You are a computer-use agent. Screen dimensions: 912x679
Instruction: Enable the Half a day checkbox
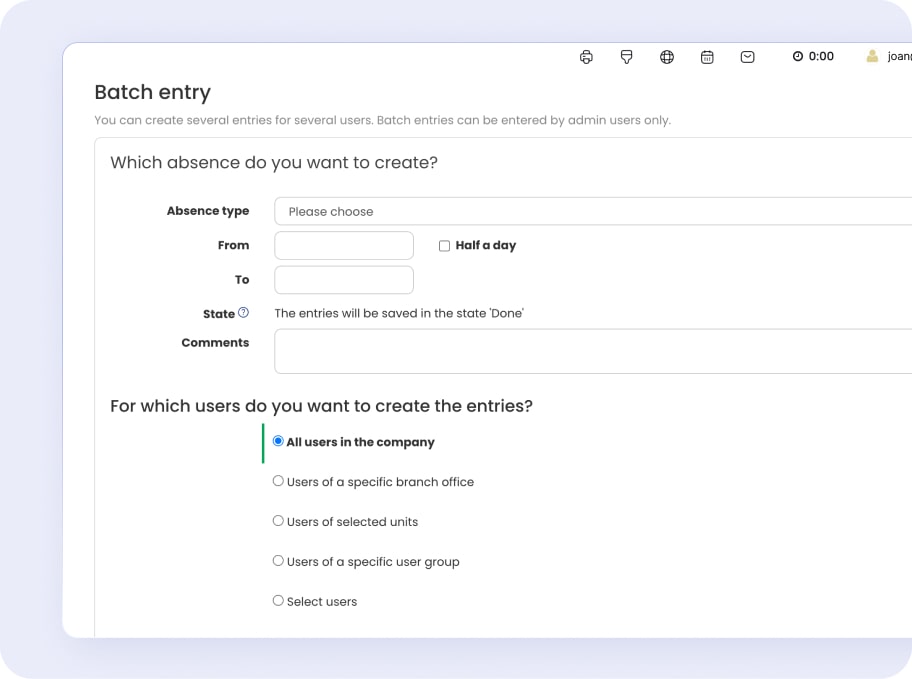[x=444, y=246]
